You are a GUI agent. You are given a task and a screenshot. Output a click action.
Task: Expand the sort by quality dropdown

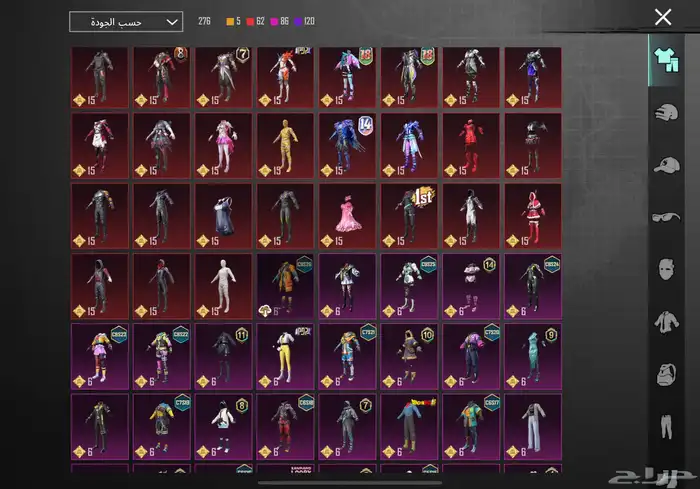coord(126,22)
